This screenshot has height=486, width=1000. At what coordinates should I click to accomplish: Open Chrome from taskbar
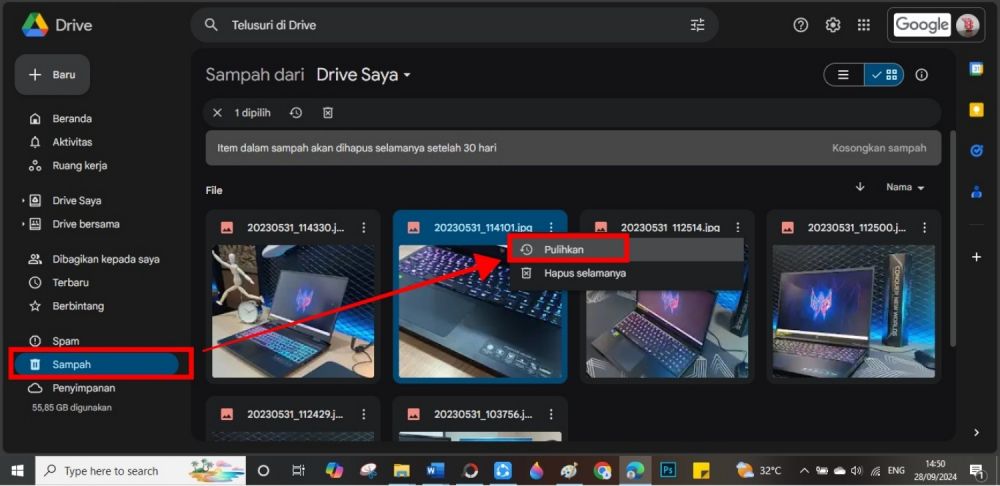[x=601, y=471]
